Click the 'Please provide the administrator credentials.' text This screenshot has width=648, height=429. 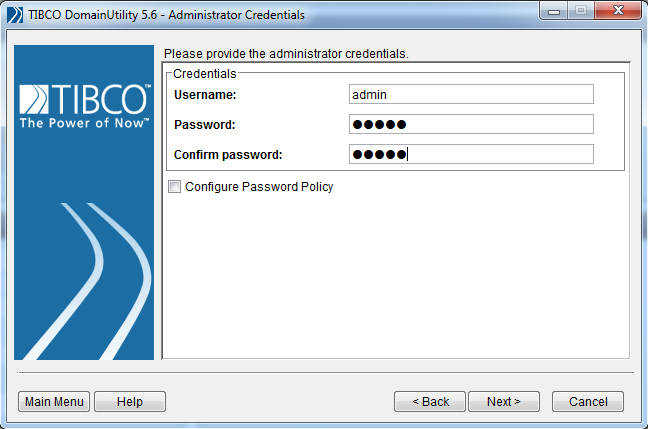pyautogui.click(x=286, y=54)
